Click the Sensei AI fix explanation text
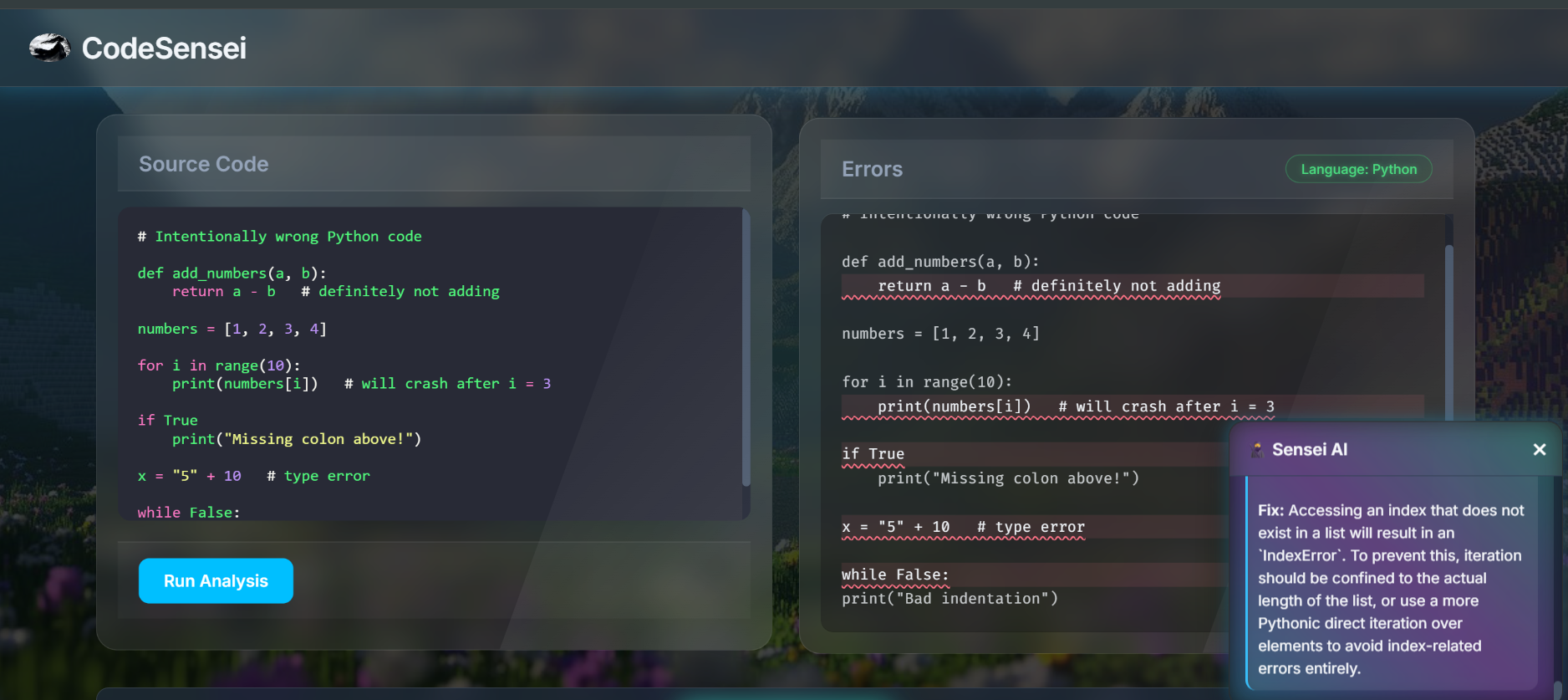 1392,589
